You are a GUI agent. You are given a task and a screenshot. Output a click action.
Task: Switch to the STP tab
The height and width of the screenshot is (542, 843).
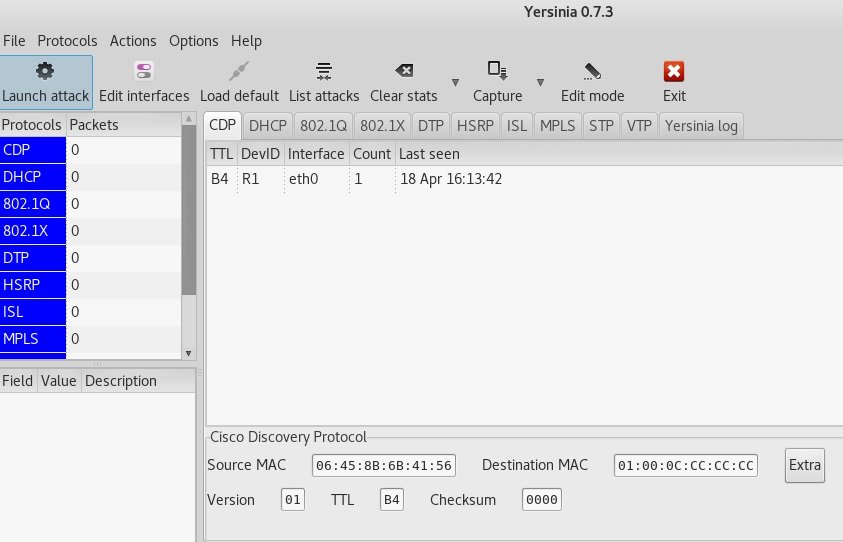click(x=601, y=126)
